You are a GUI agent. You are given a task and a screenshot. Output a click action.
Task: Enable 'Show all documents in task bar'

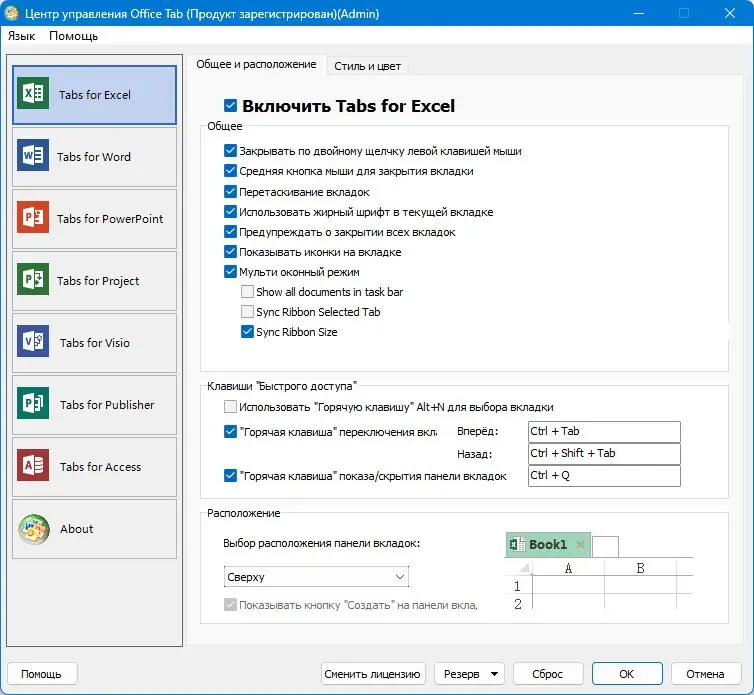pos(247,292)
